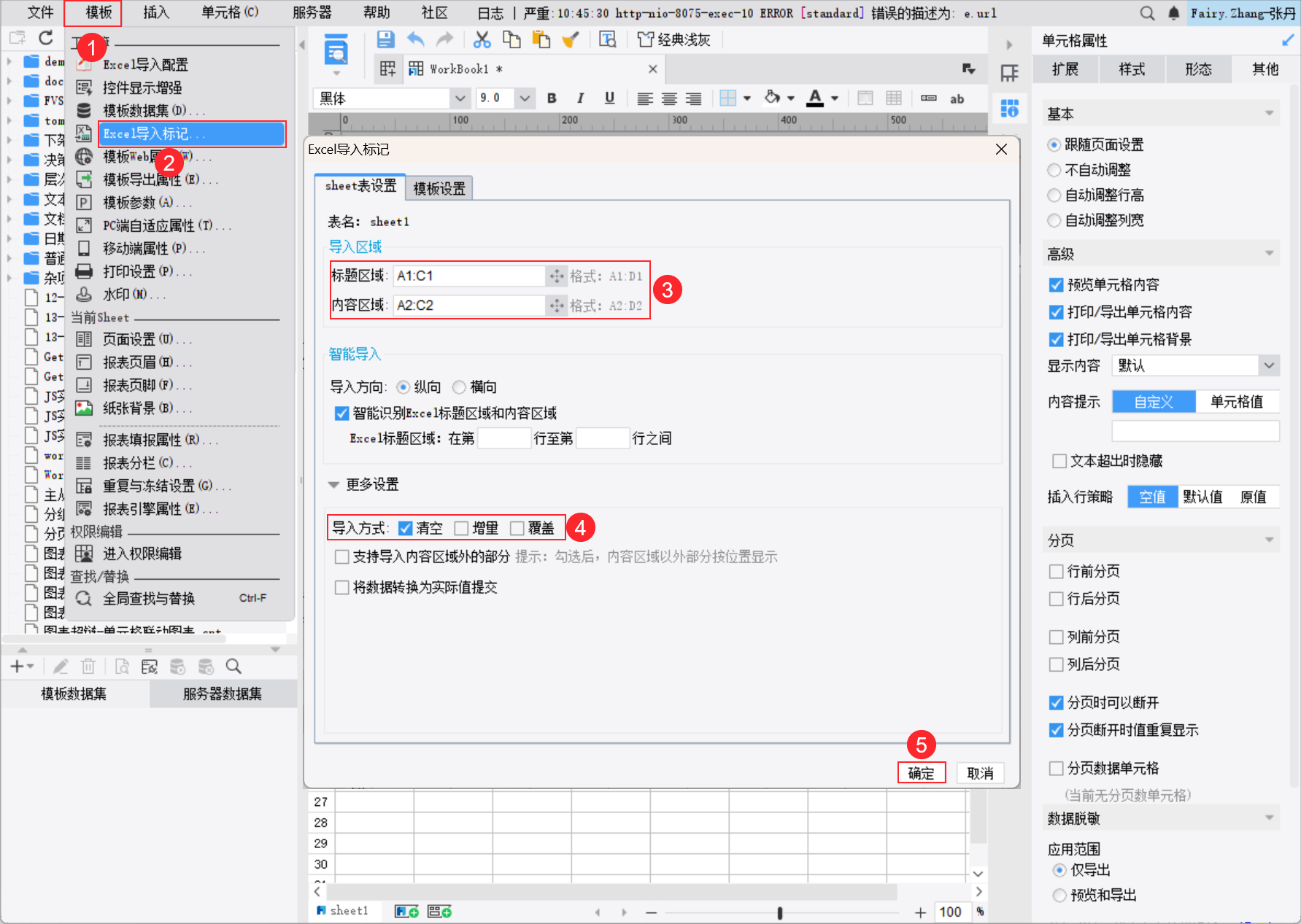Switch to the 模板设置 tab
The image size is (1301, 924).
click(x=438, y=187)
